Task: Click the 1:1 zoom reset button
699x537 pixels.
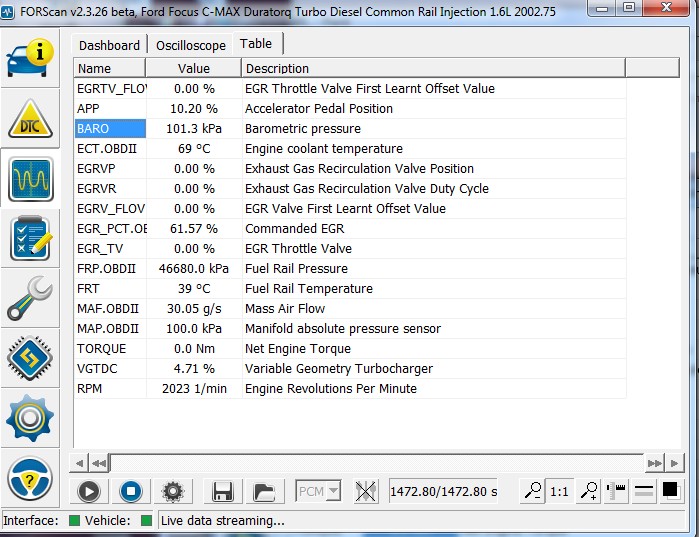Action: tap(559, 491)
